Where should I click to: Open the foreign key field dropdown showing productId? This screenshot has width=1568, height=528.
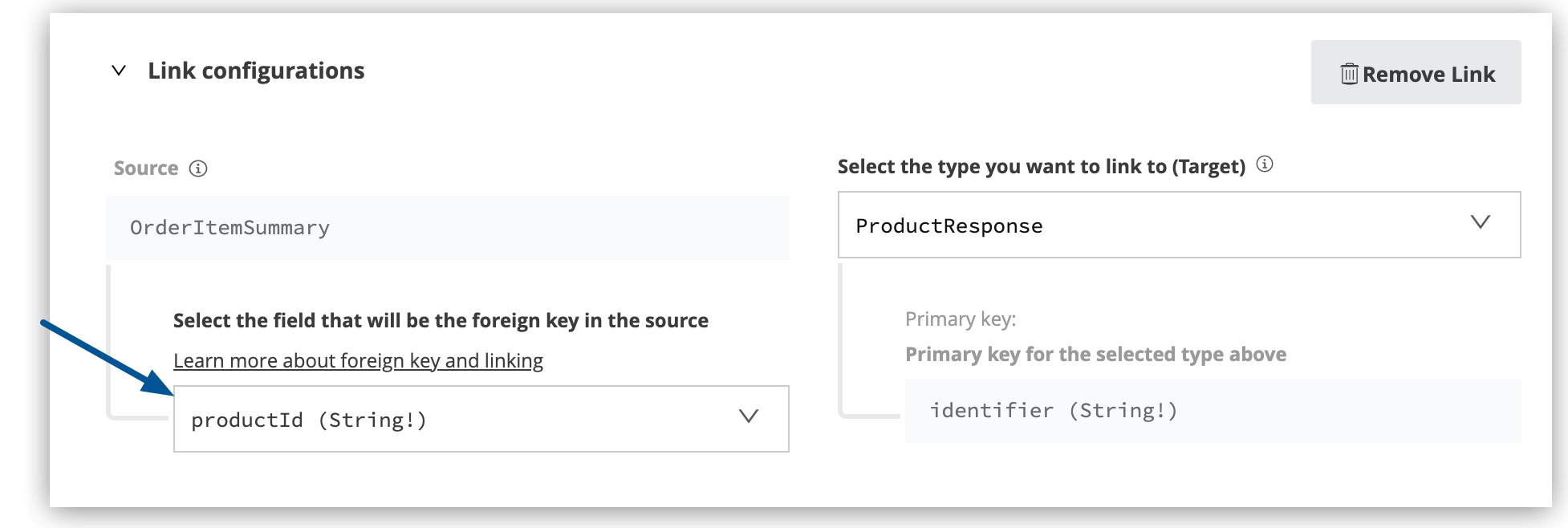tap(481, 418)
